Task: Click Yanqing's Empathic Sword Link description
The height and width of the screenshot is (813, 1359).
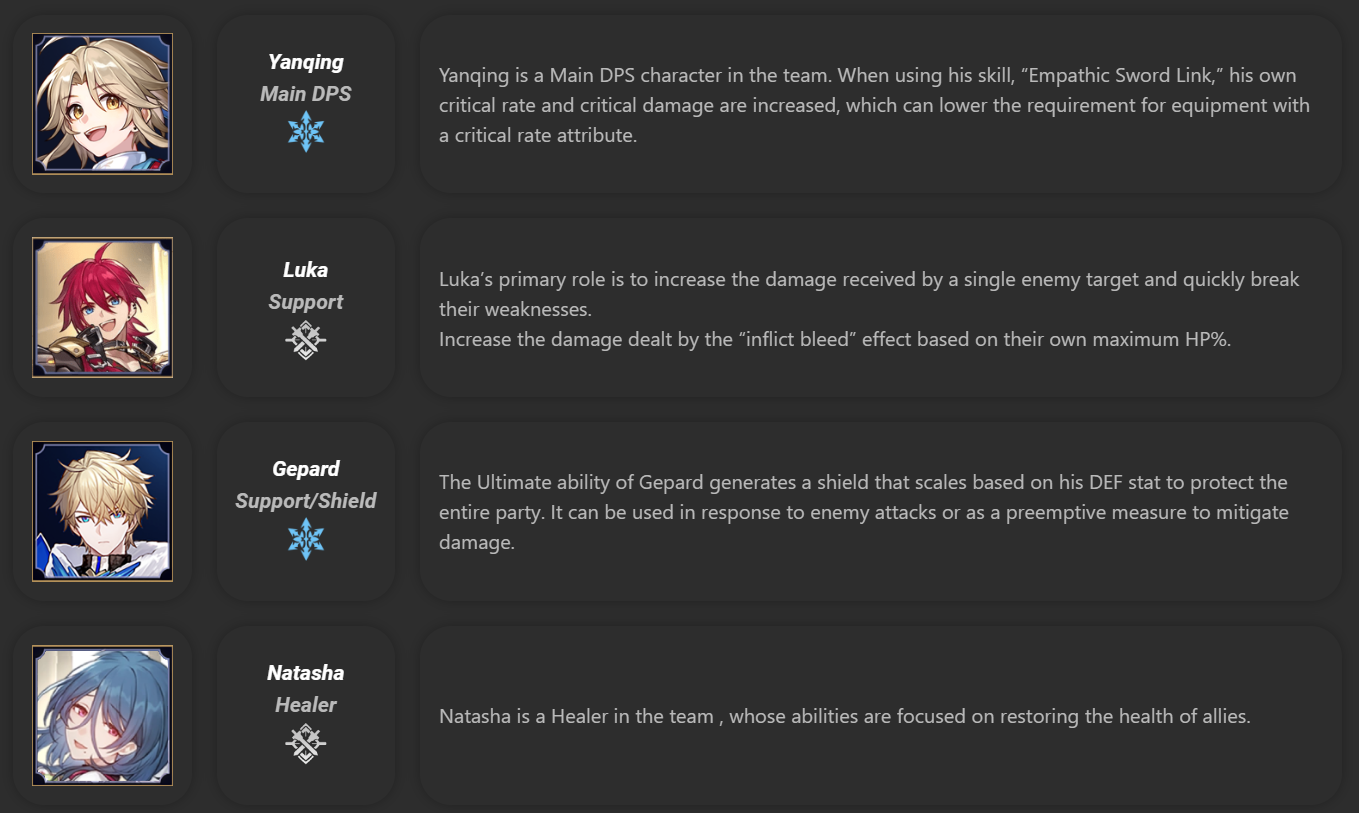Action: (x=874, y=105)
